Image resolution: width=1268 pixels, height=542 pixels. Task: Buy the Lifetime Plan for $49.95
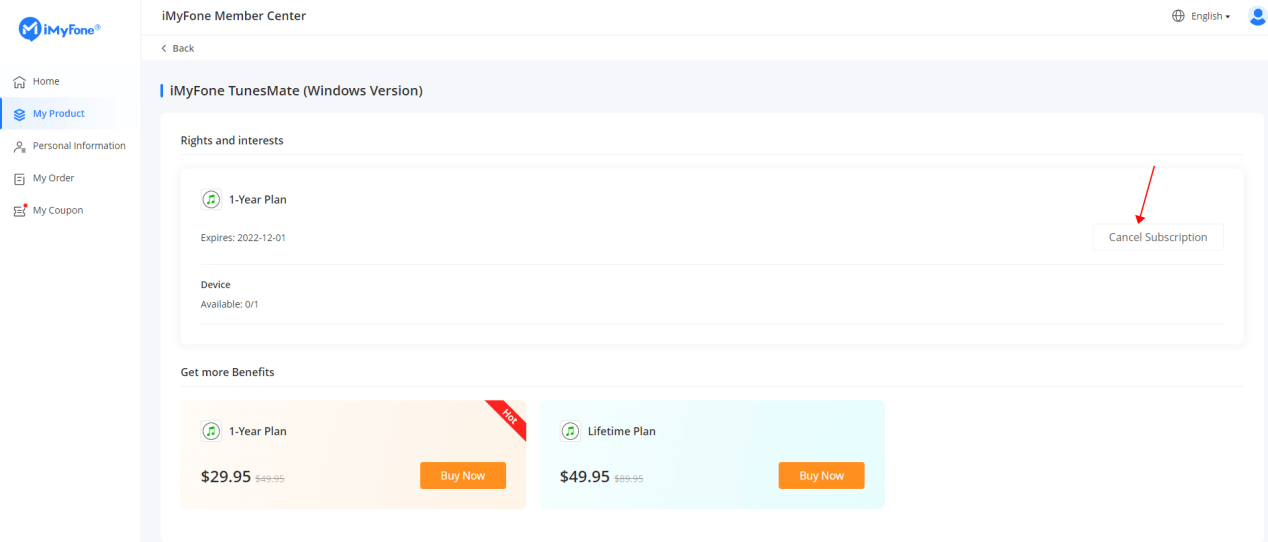tap(821, 476)
